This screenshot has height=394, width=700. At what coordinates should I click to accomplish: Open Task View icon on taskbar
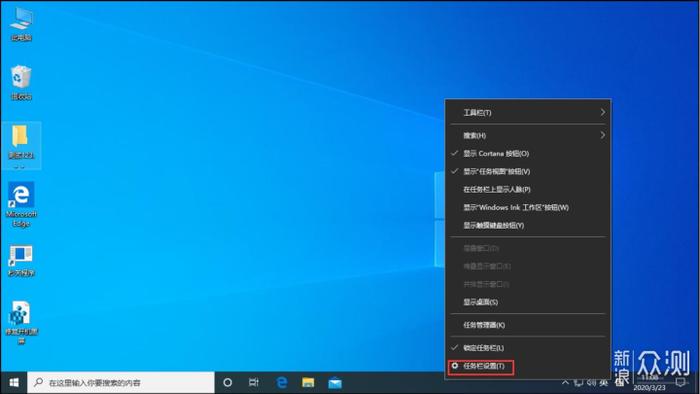coord(254,382)
